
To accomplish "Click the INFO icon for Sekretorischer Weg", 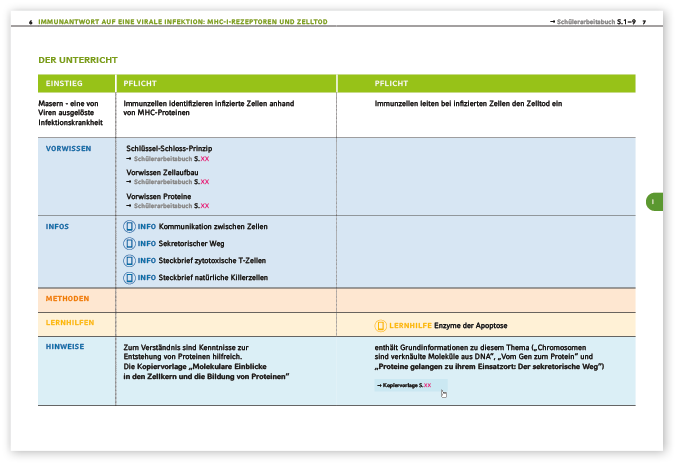I will coord(128,243).
